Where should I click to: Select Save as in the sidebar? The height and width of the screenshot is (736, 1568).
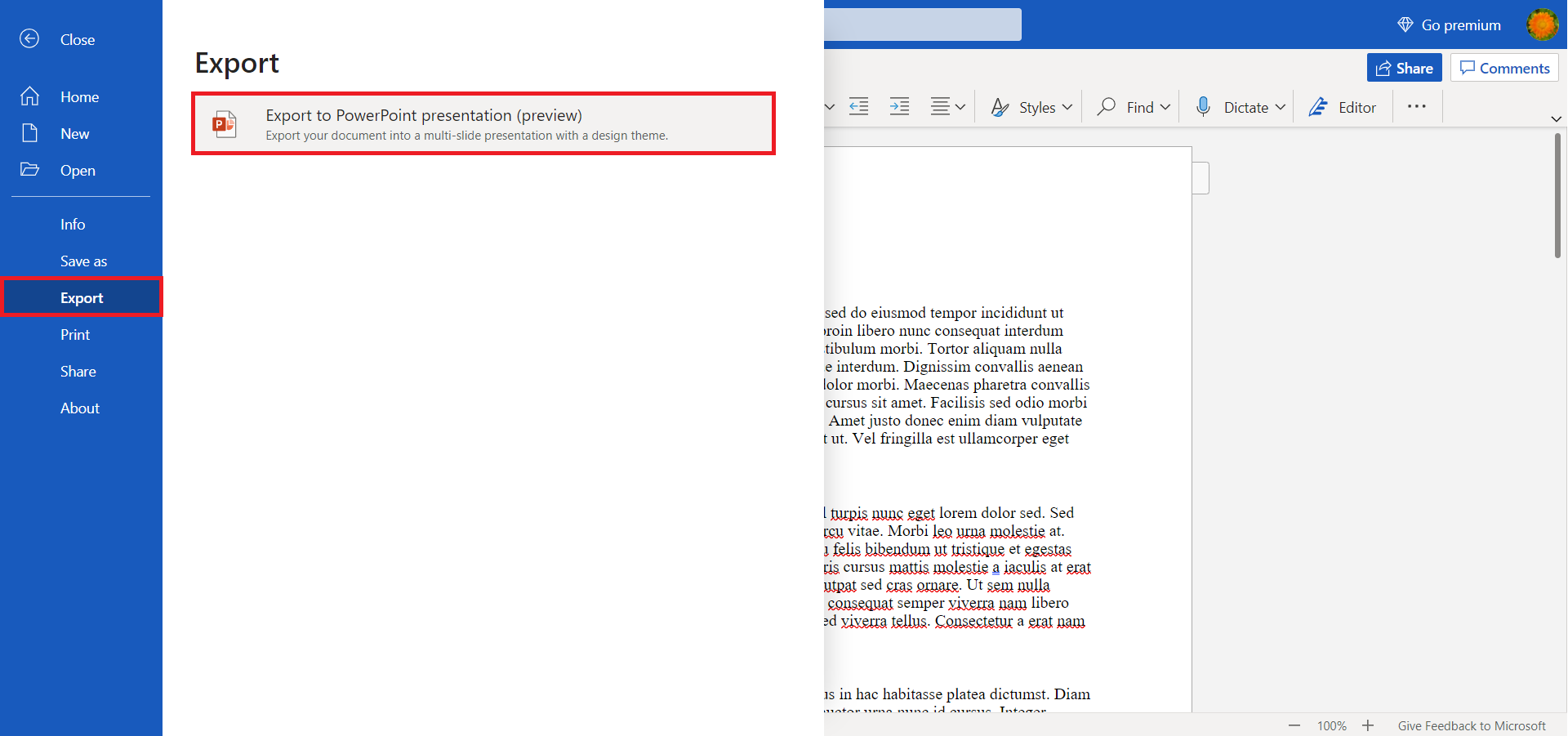(83, 261)
